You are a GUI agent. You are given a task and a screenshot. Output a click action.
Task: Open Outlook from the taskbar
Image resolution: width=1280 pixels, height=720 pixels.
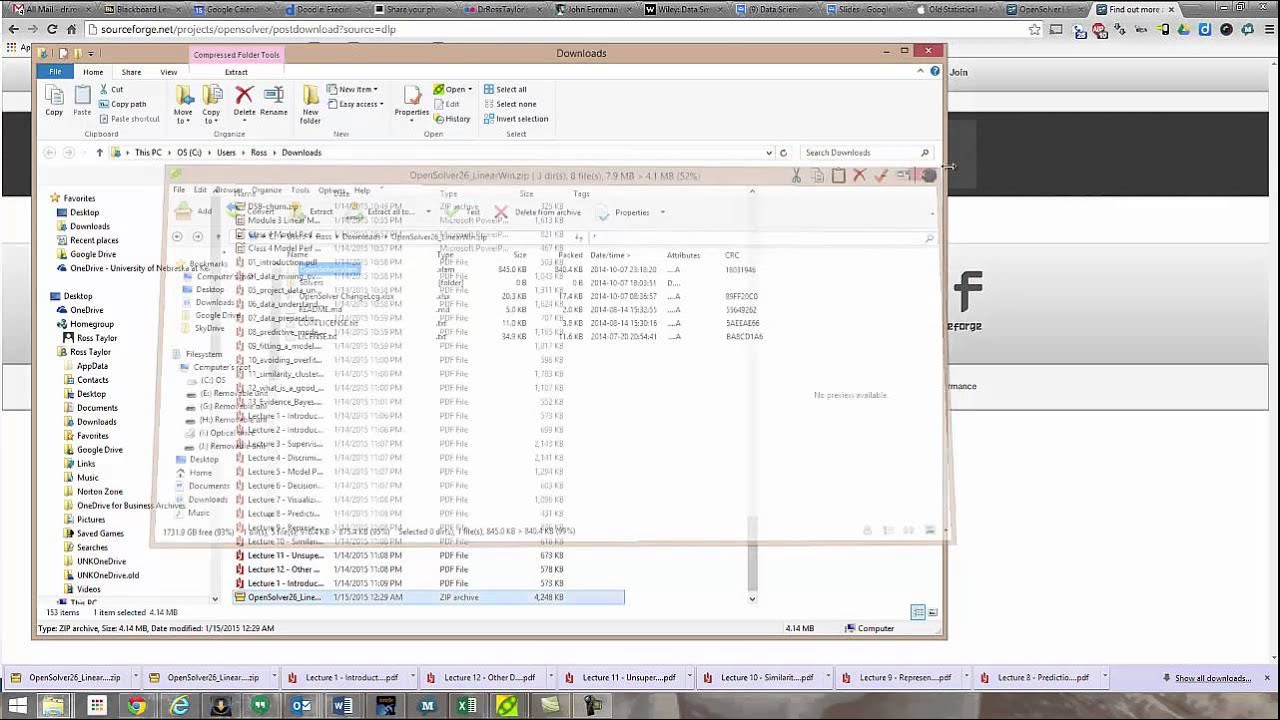point(302,706)
